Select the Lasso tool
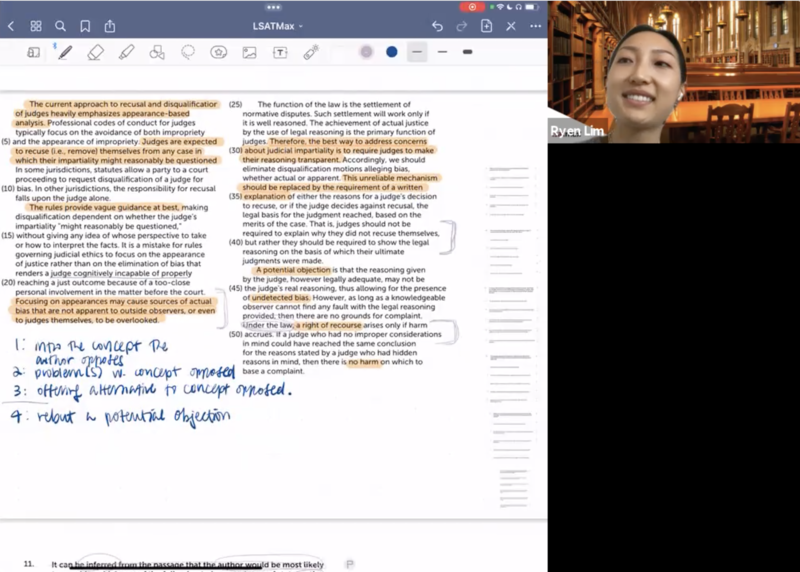The width and height of the screenshot is (800, 572). 188,52
